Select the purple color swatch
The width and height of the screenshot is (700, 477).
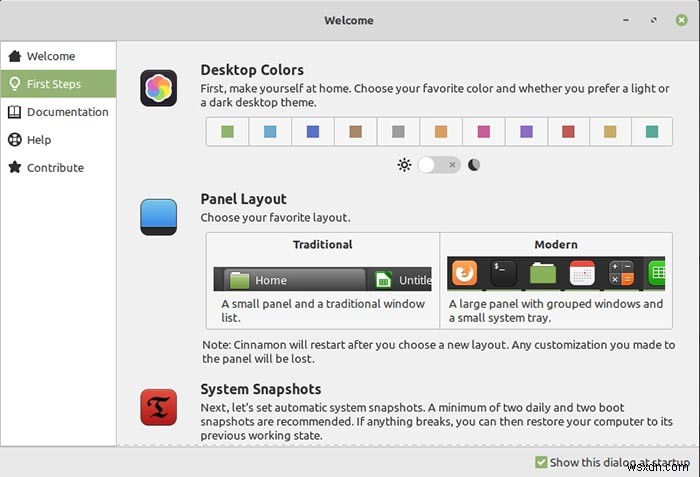(x=526, y=132)
